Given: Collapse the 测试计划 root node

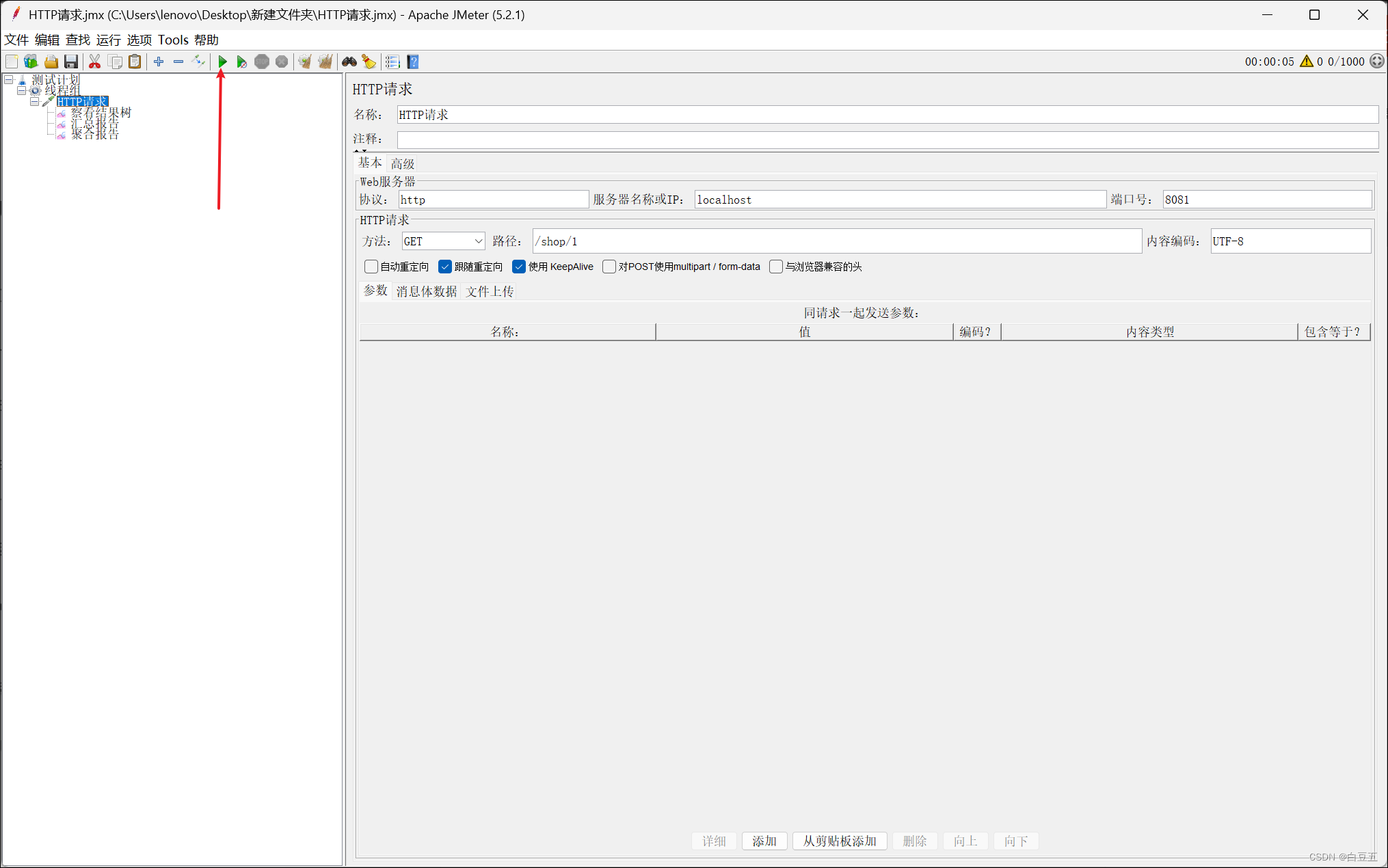Looking at the screenshot, I should click(9, 80).
